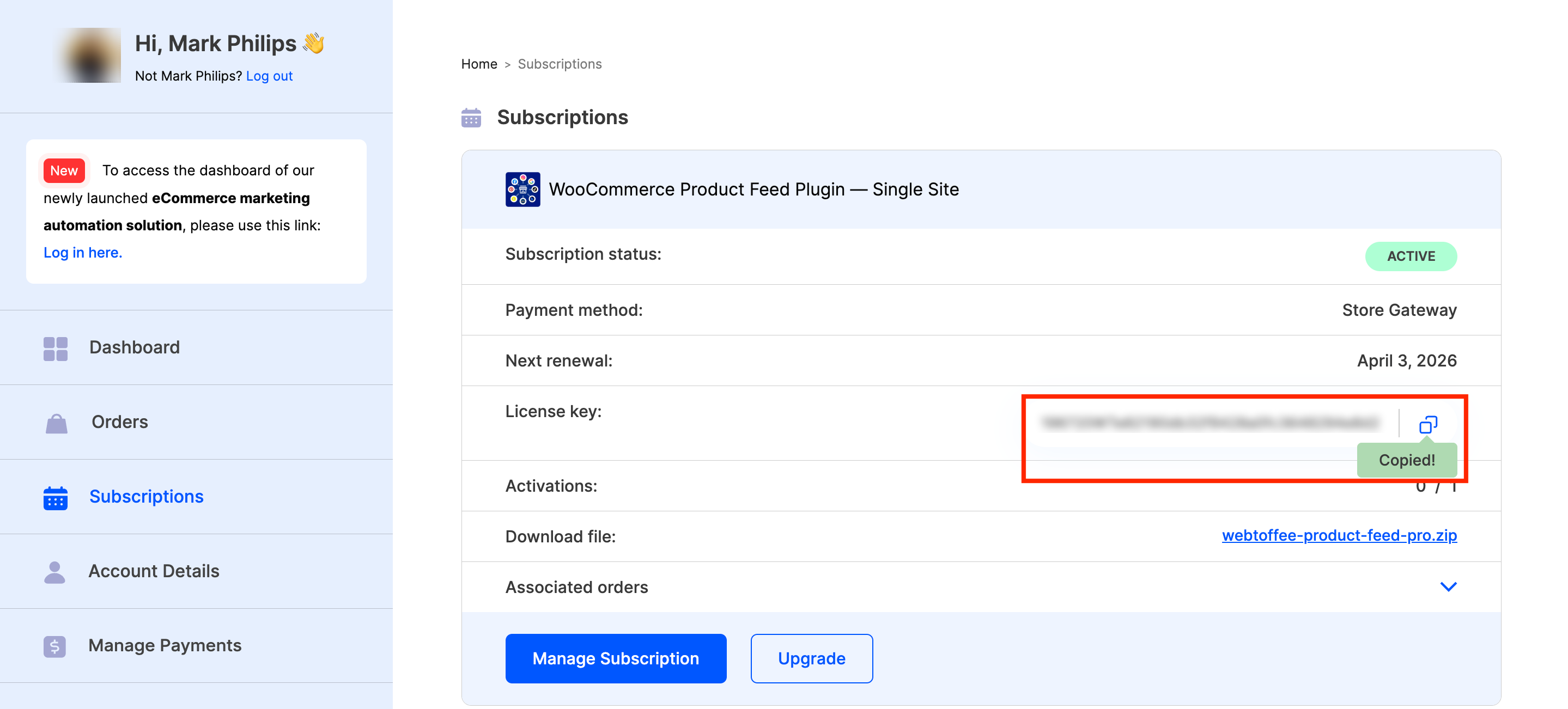The image size is (1568, 709).
Task: Click the blurred license key field
Action: pyautogui.click(x=1210, y=423)
